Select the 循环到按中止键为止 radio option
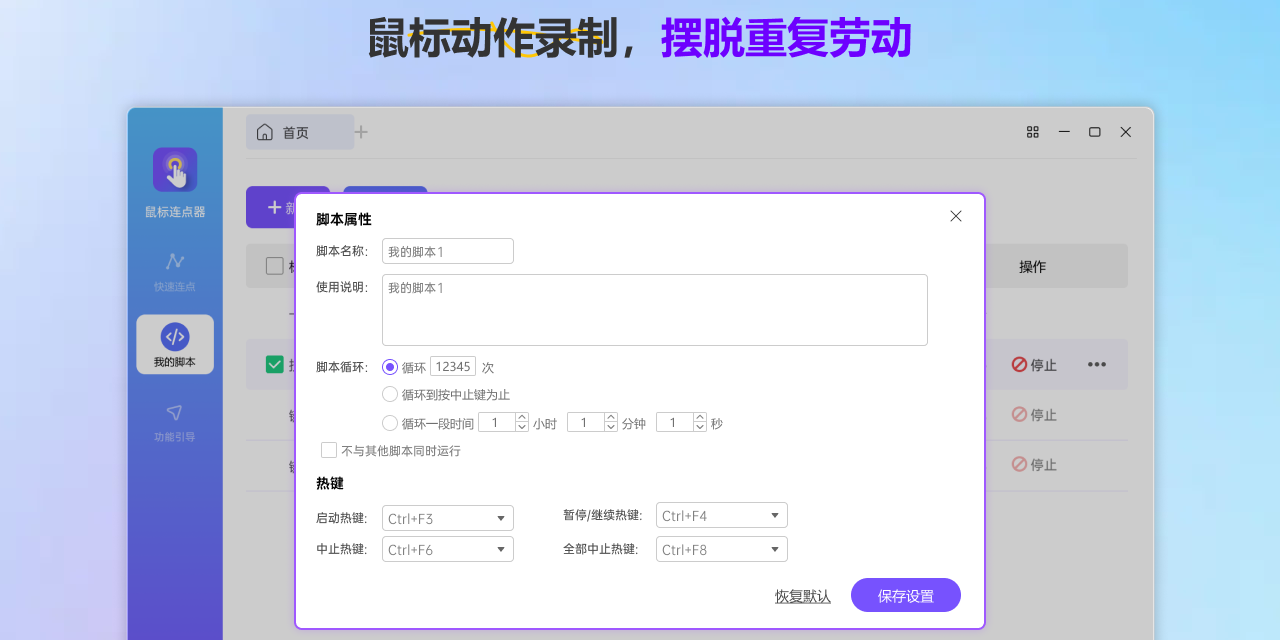 click(390, 394)
